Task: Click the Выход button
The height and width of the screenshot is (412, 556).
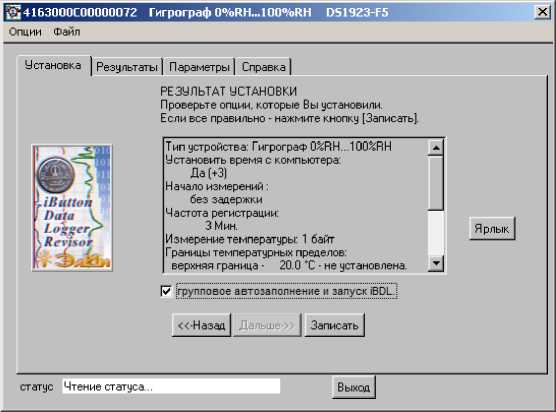Action: coord(354,387)
